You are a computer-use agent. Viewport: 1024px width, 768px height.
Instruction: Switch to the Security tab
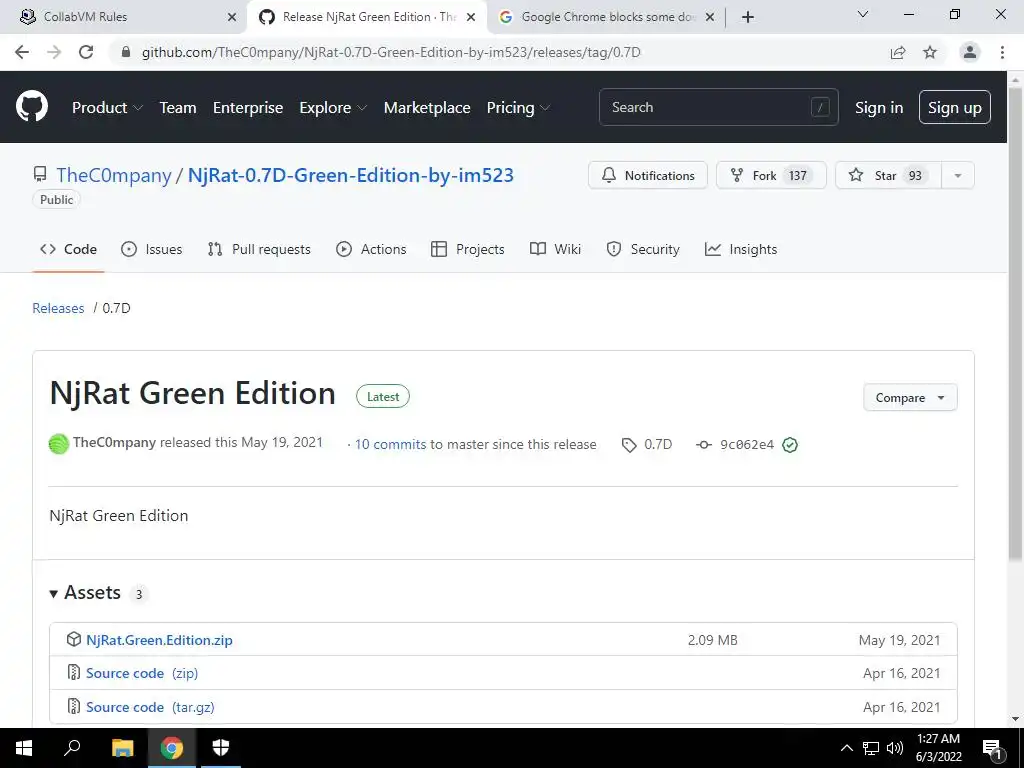click(643, 249)
